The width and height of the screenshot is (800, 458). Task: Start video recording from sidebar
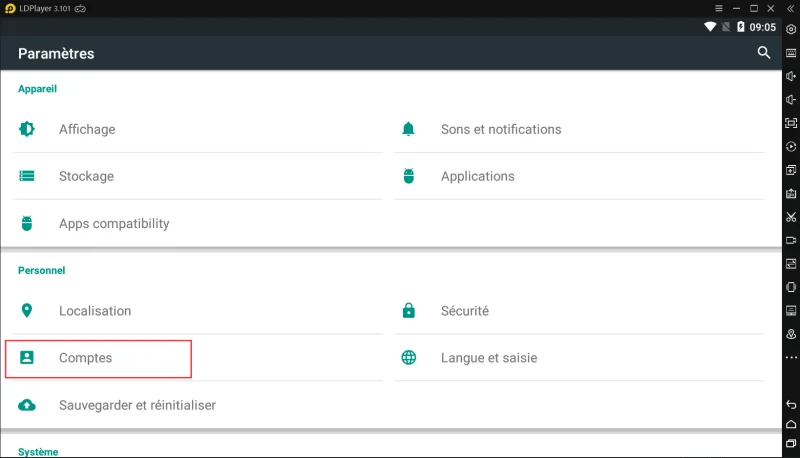point(791,240)
